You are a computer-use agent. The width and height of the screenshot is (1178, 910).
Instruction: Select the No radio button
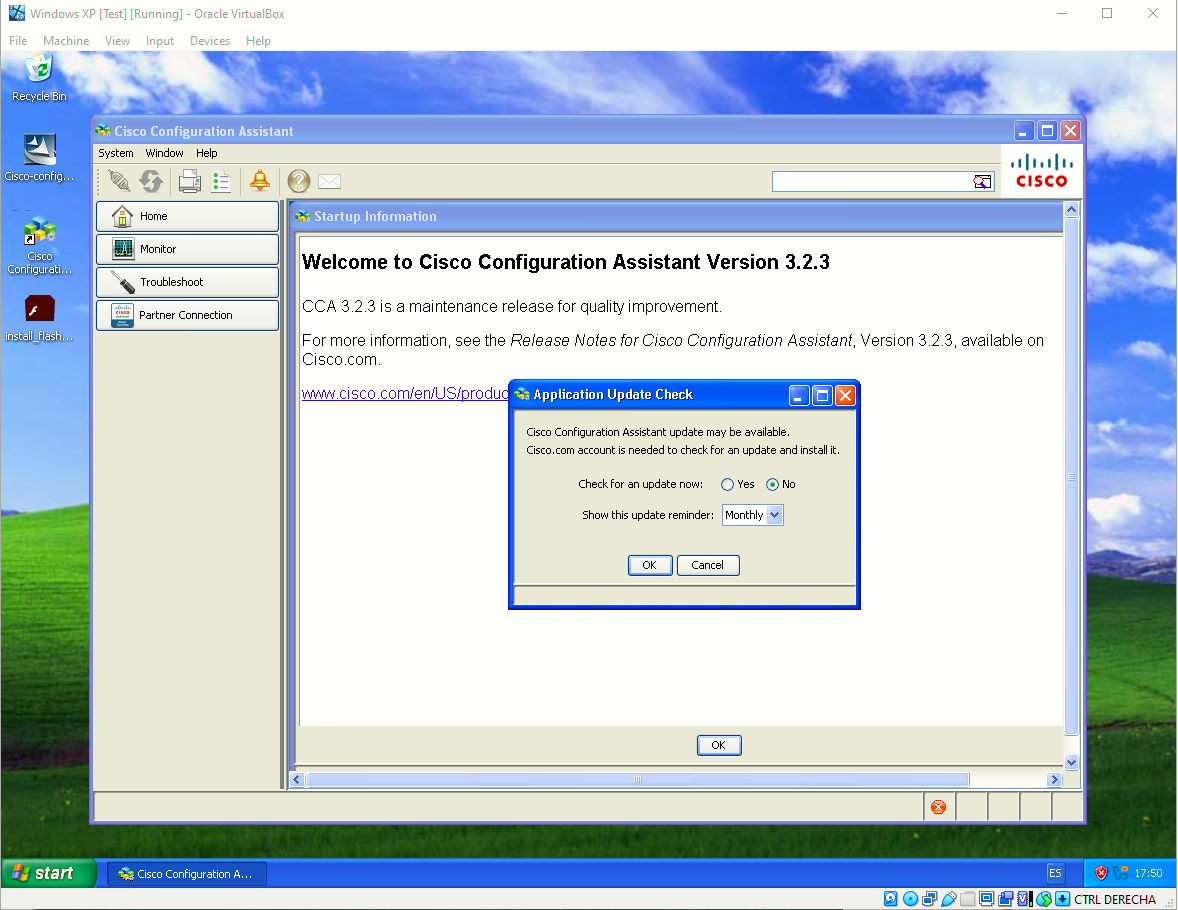pyautogui.click(x=772, y=485)
